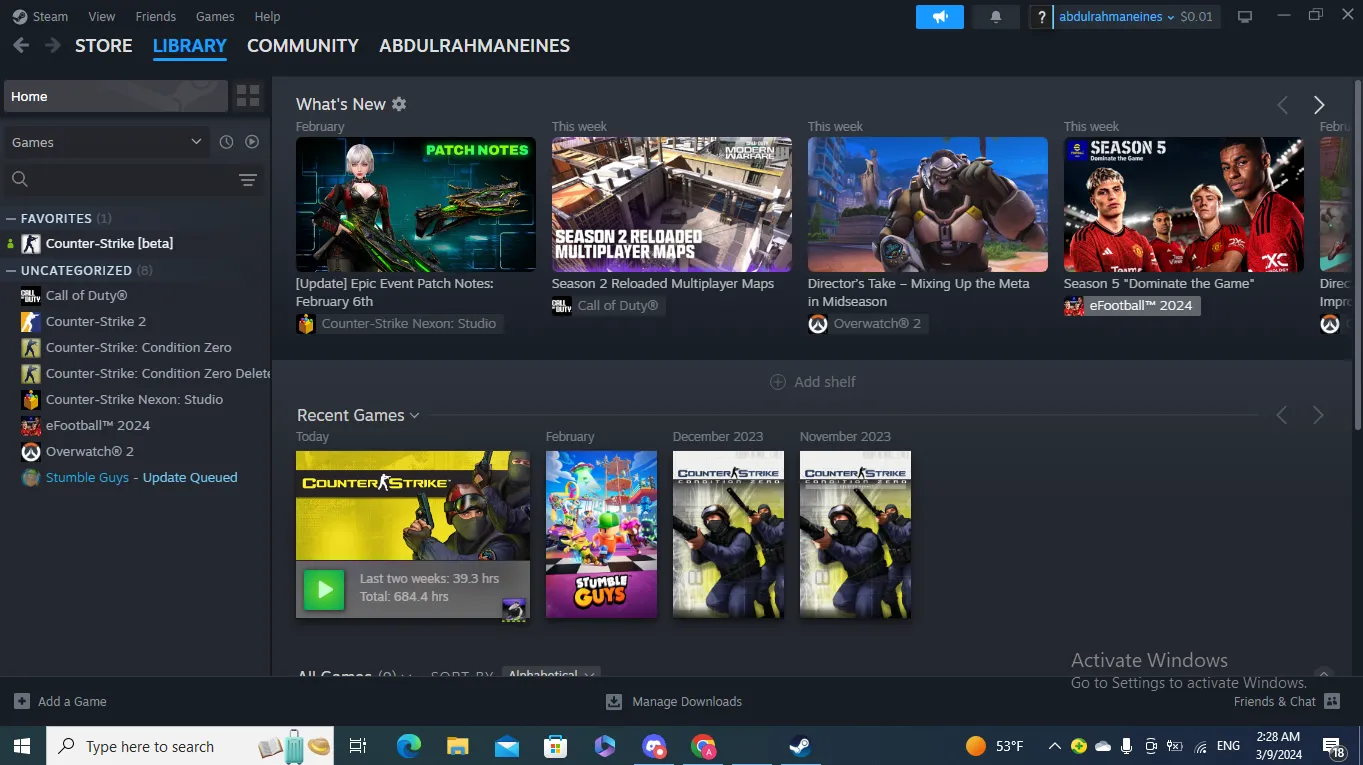Open advanced filter options icon
The image size is (1363, 765).
click(x=248, y=180)
